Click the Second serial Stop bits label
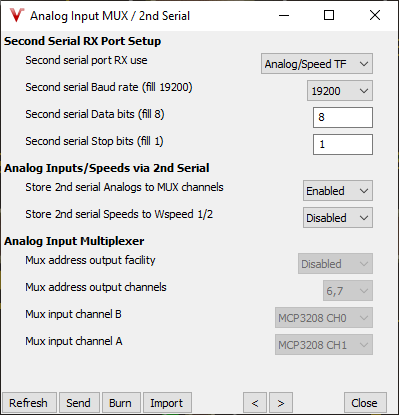This screenshot has width=399, height=415. (94, 141)
